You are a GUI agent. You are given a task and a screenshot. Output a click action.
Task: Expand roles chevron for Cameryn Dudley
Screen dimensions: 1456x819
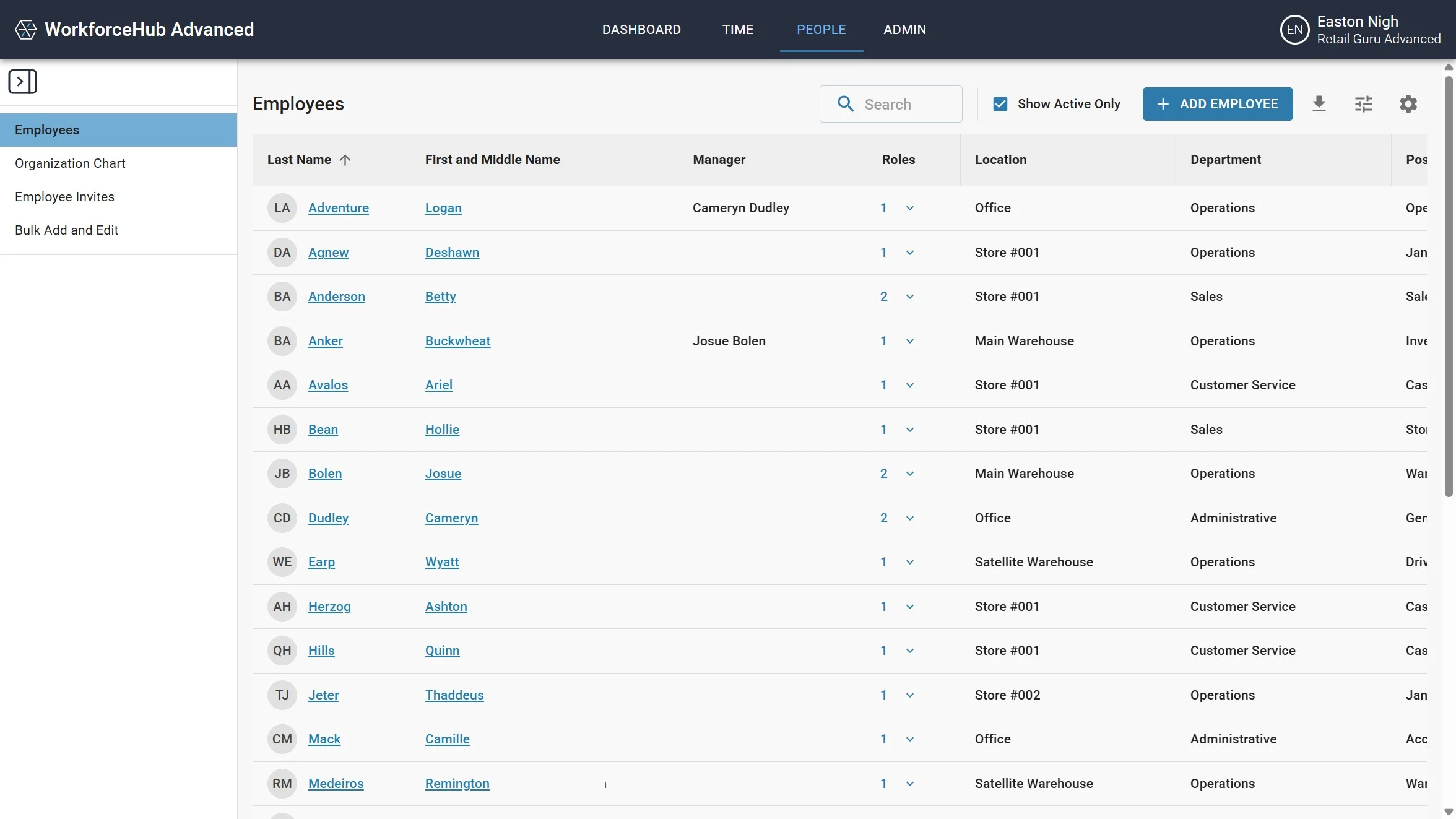[910, 519]
